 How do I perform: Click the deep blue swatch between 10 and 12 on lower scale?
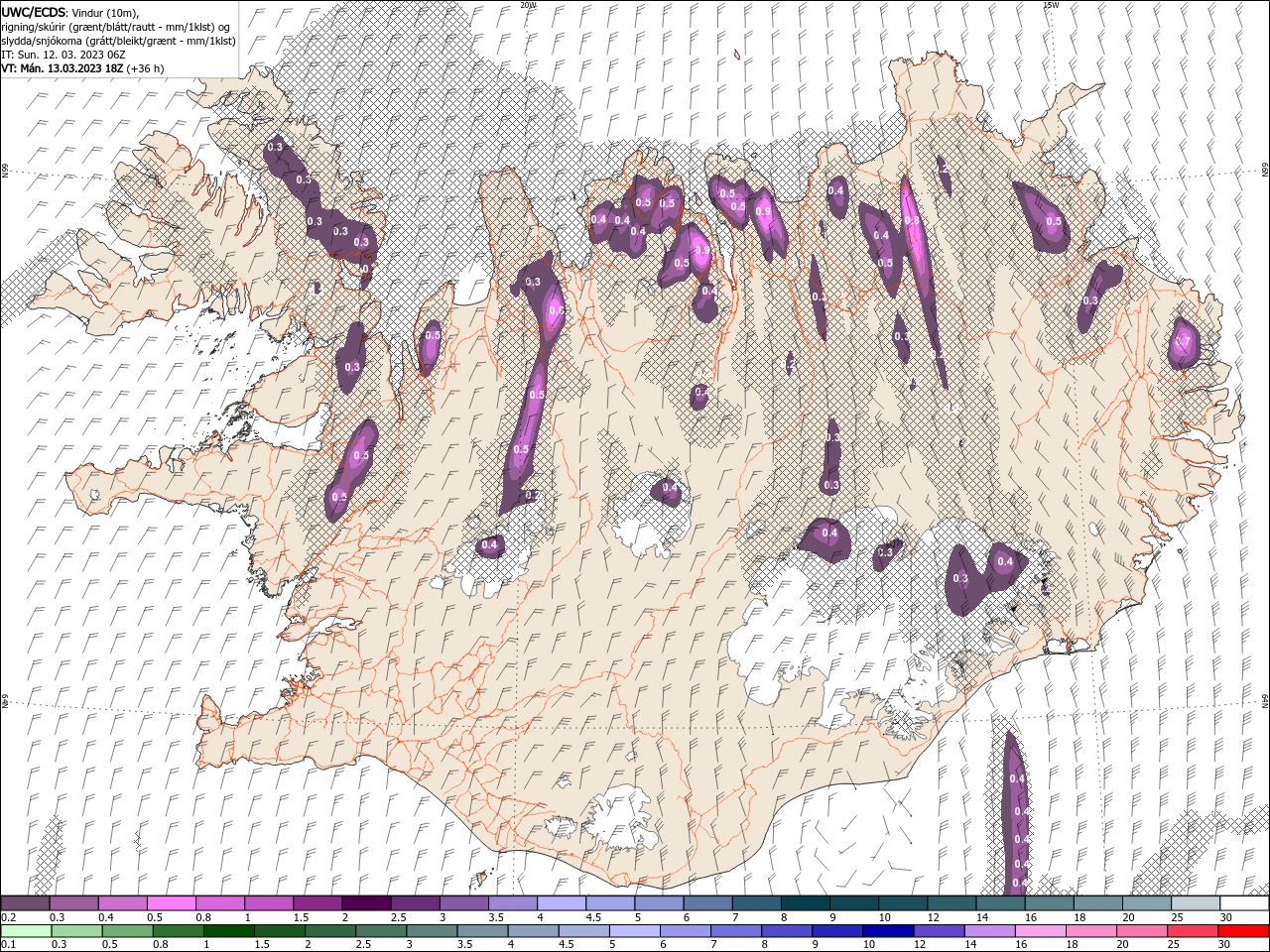click(x=887, y=931)
